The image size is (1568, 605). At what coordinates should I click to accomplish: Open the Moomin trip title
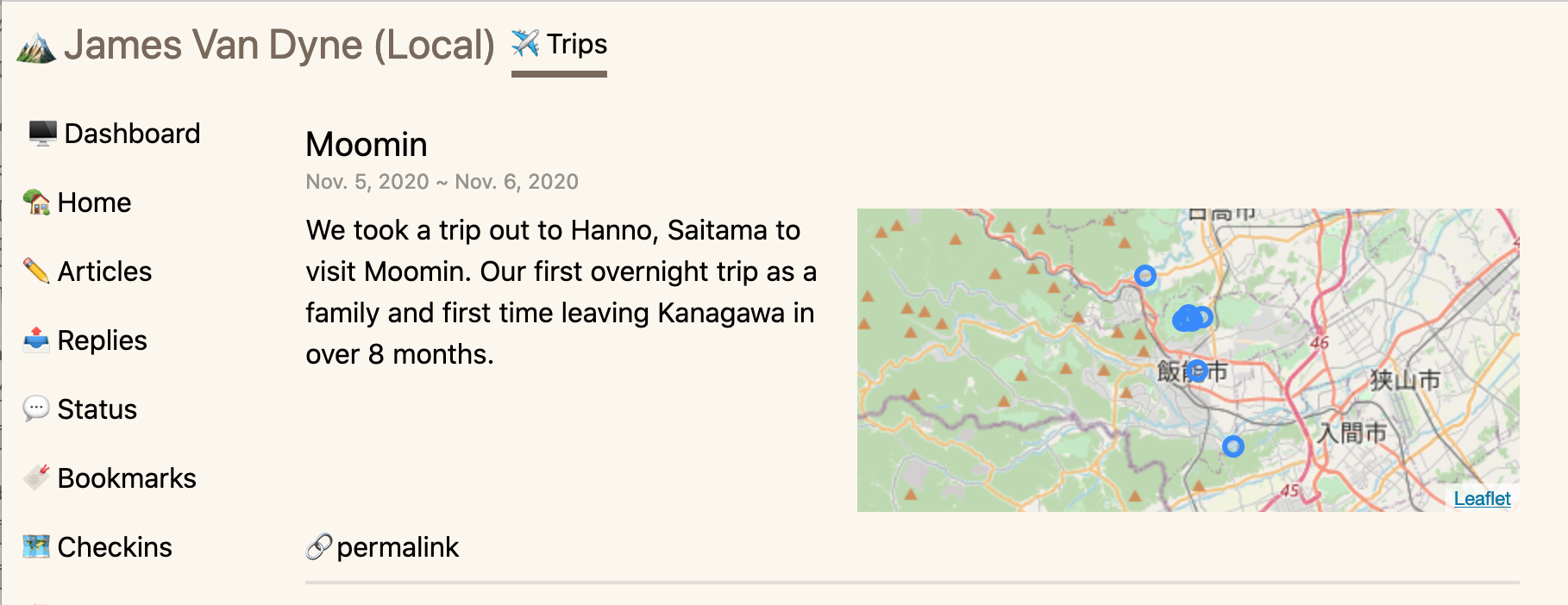click(x=367, y=144)
